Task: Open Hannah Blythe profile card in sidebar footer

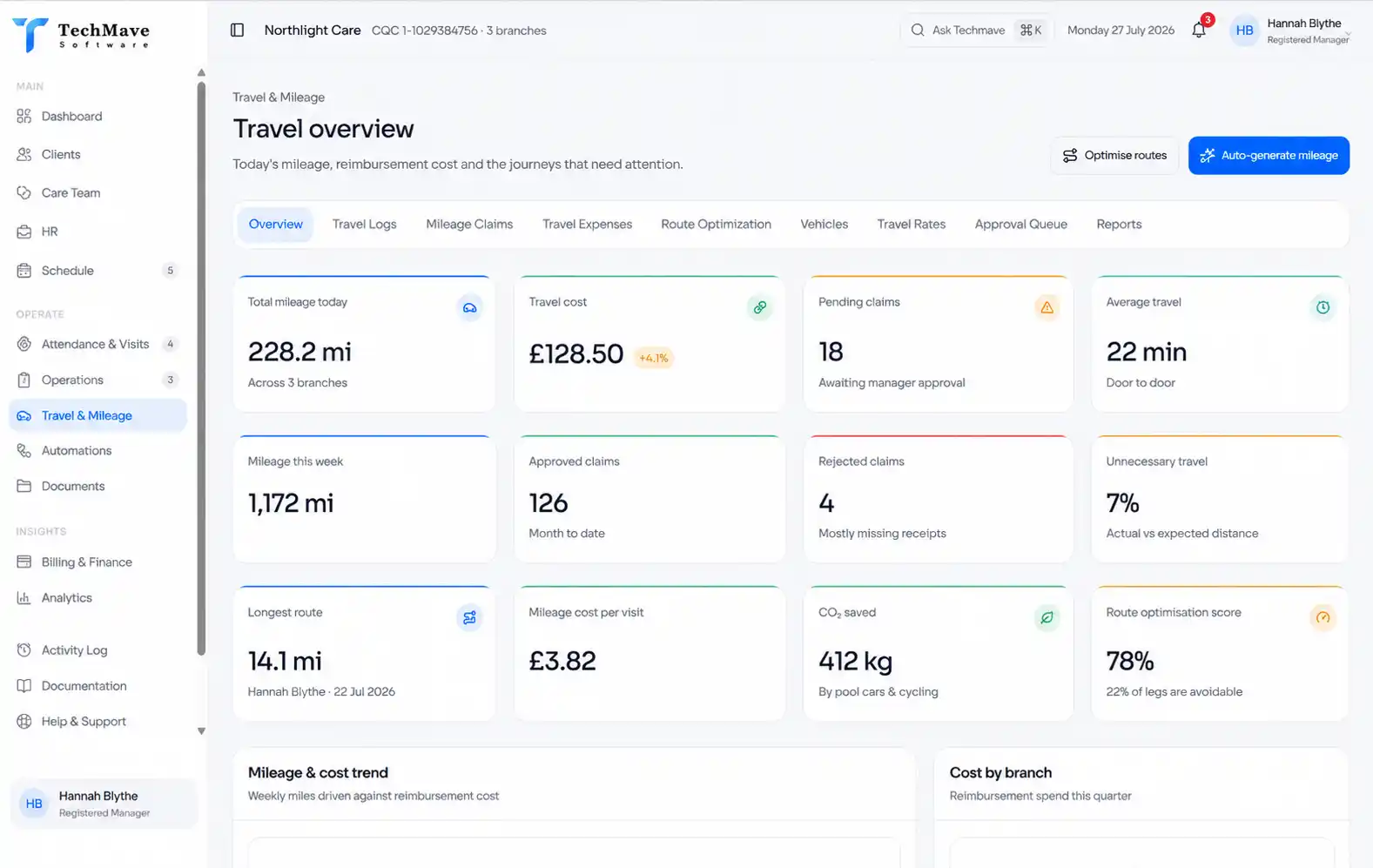Action: click(x=104, y=804)
